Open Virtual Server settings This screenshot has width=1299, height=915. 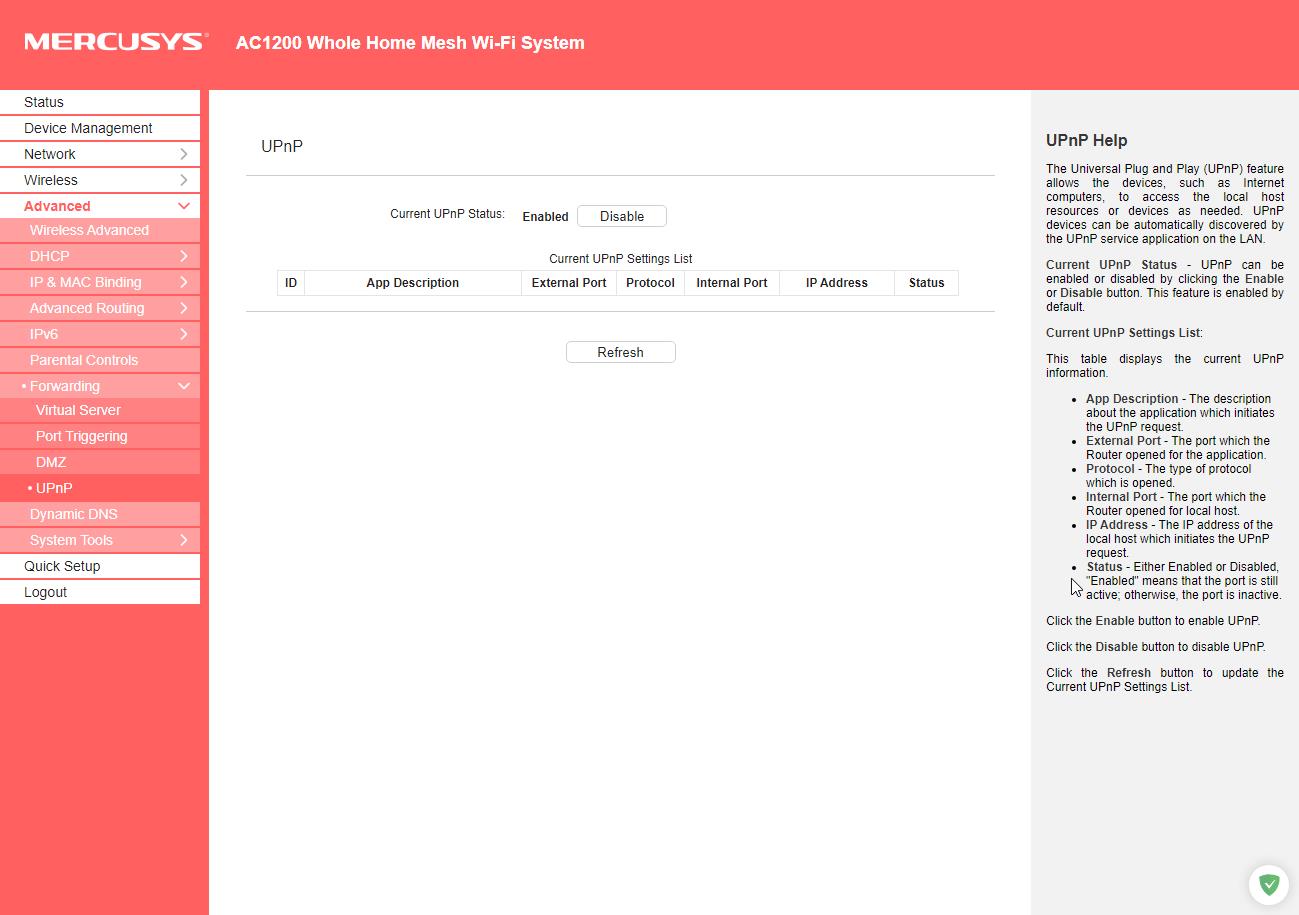coord(78,410)
